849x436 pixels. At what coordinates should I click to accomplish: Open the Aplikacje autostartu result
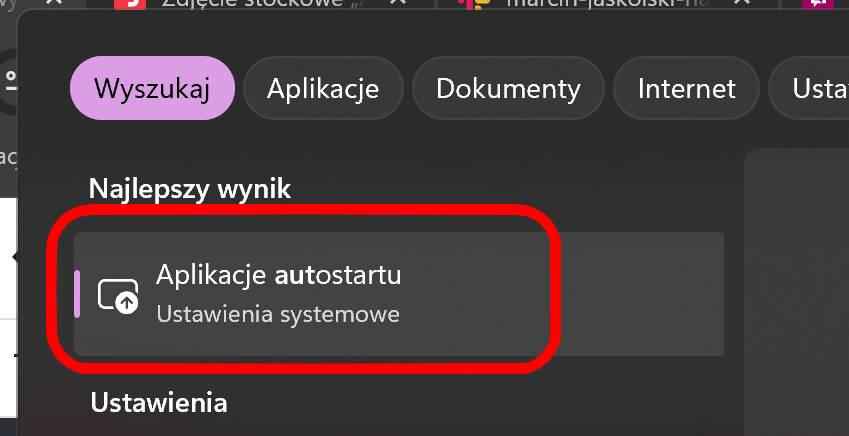point(399,294)
